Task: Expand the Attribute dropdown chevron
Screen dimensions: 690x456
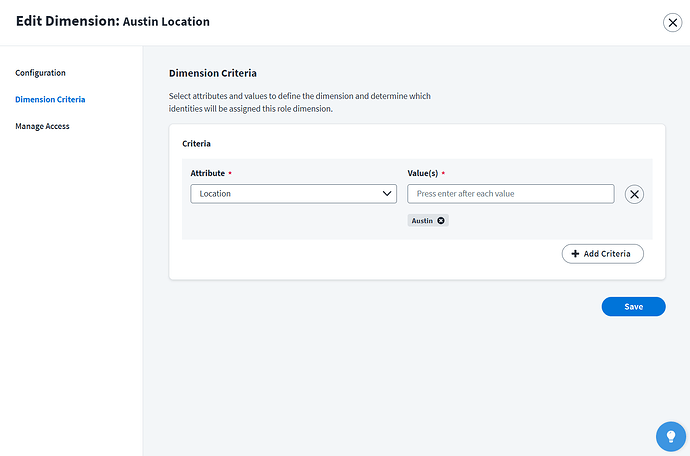Action: (388, 194)
